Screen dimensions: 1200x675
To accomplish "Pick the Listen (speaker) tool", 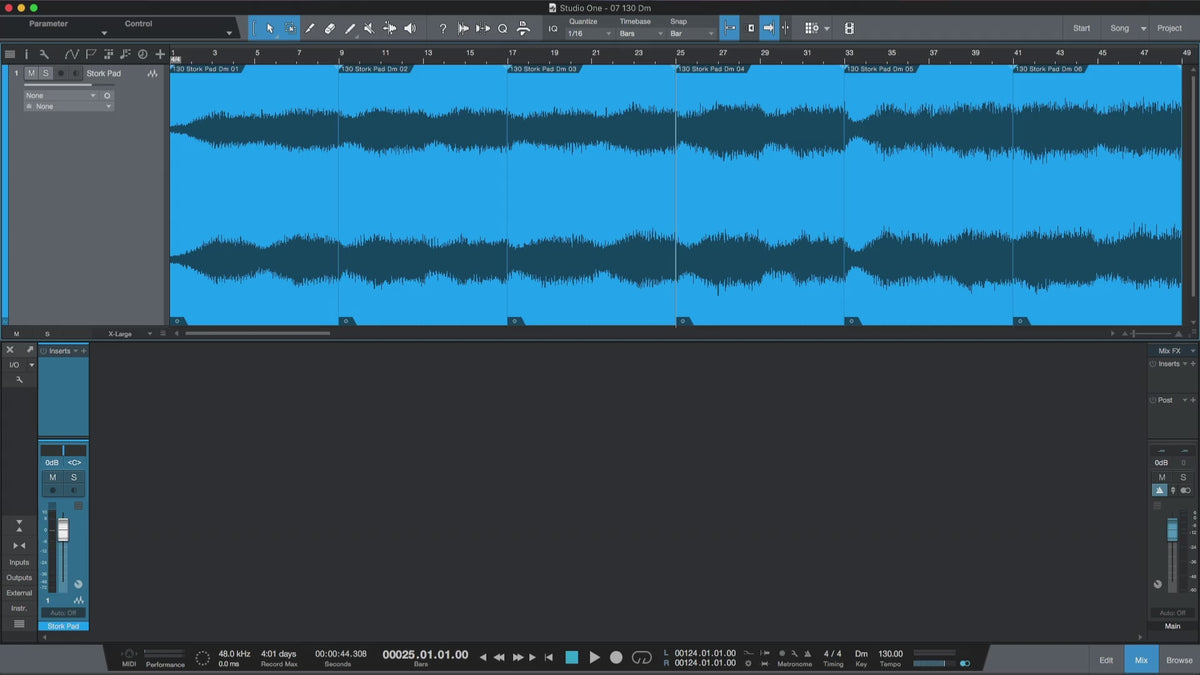I will click(409, 29).
